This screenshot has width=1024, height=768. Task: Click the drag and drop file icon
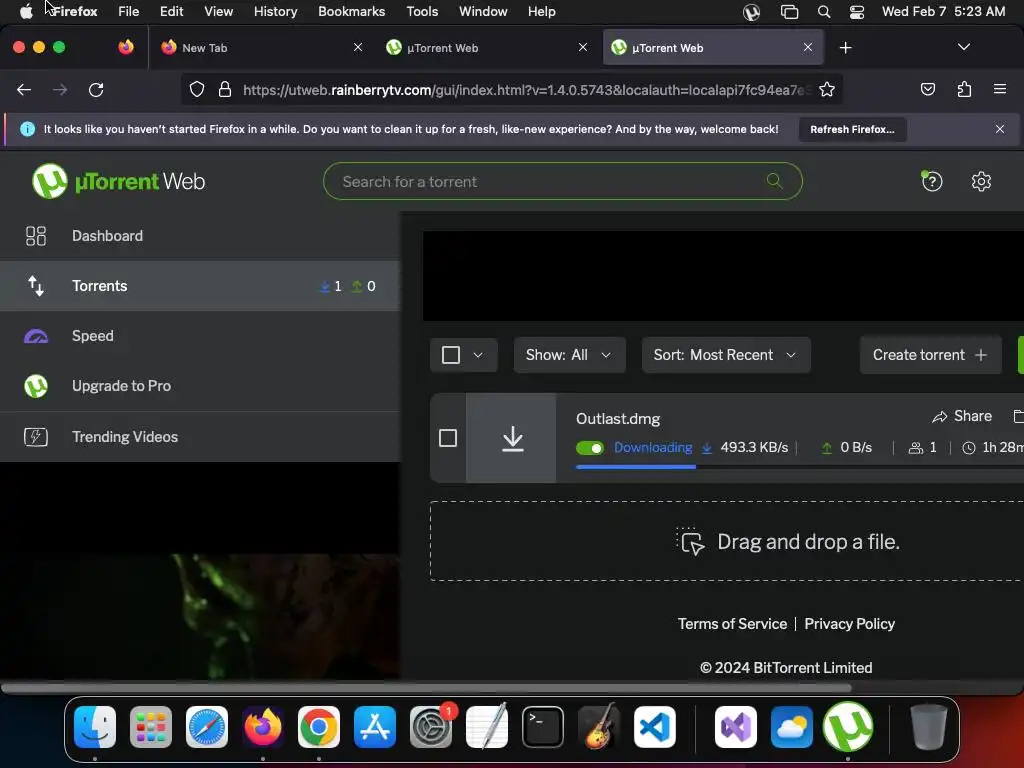pyautogui.click(x=690, y=541)
